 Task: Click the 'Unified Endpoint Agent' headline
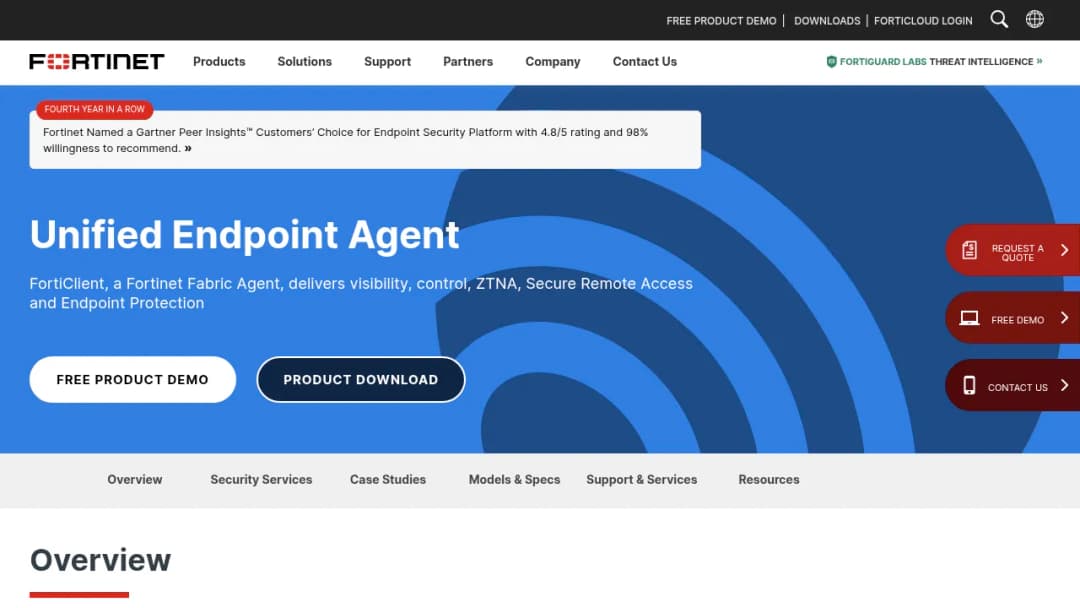pyautogui.click(x=244, y=235)
